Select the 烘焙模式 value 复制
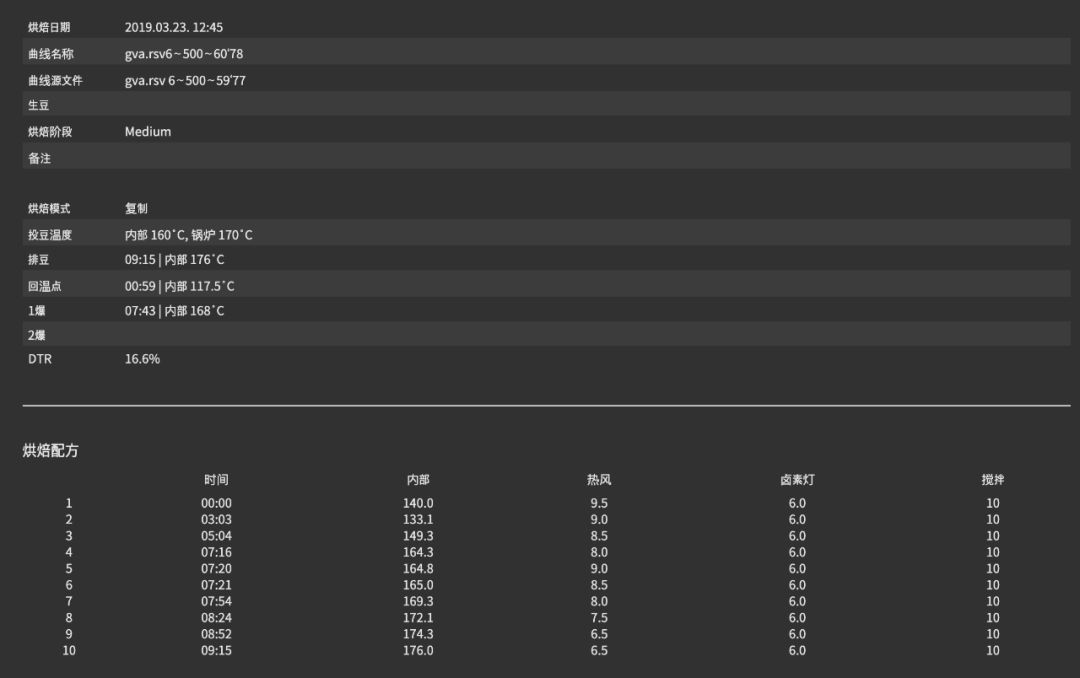 (x=137, y=209)
